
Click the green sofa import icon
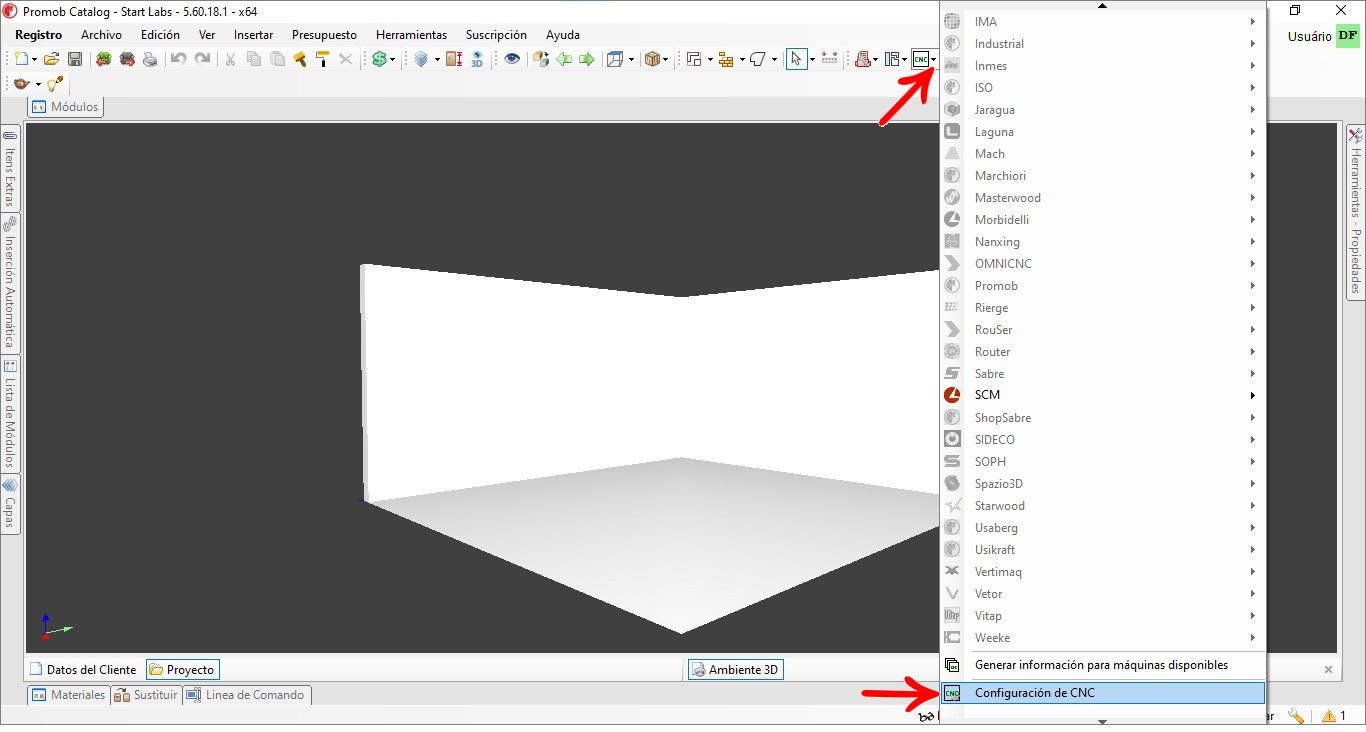point(103,59)
